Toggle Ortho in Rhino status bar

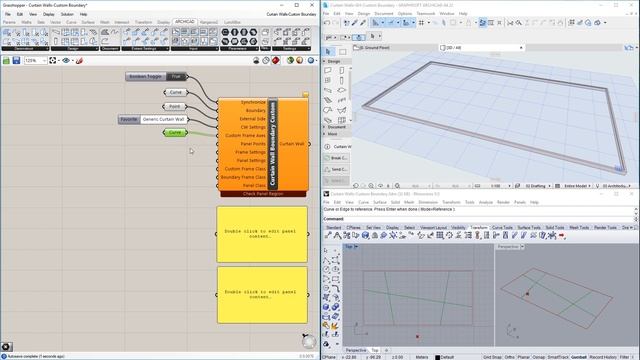coord(509,357)
